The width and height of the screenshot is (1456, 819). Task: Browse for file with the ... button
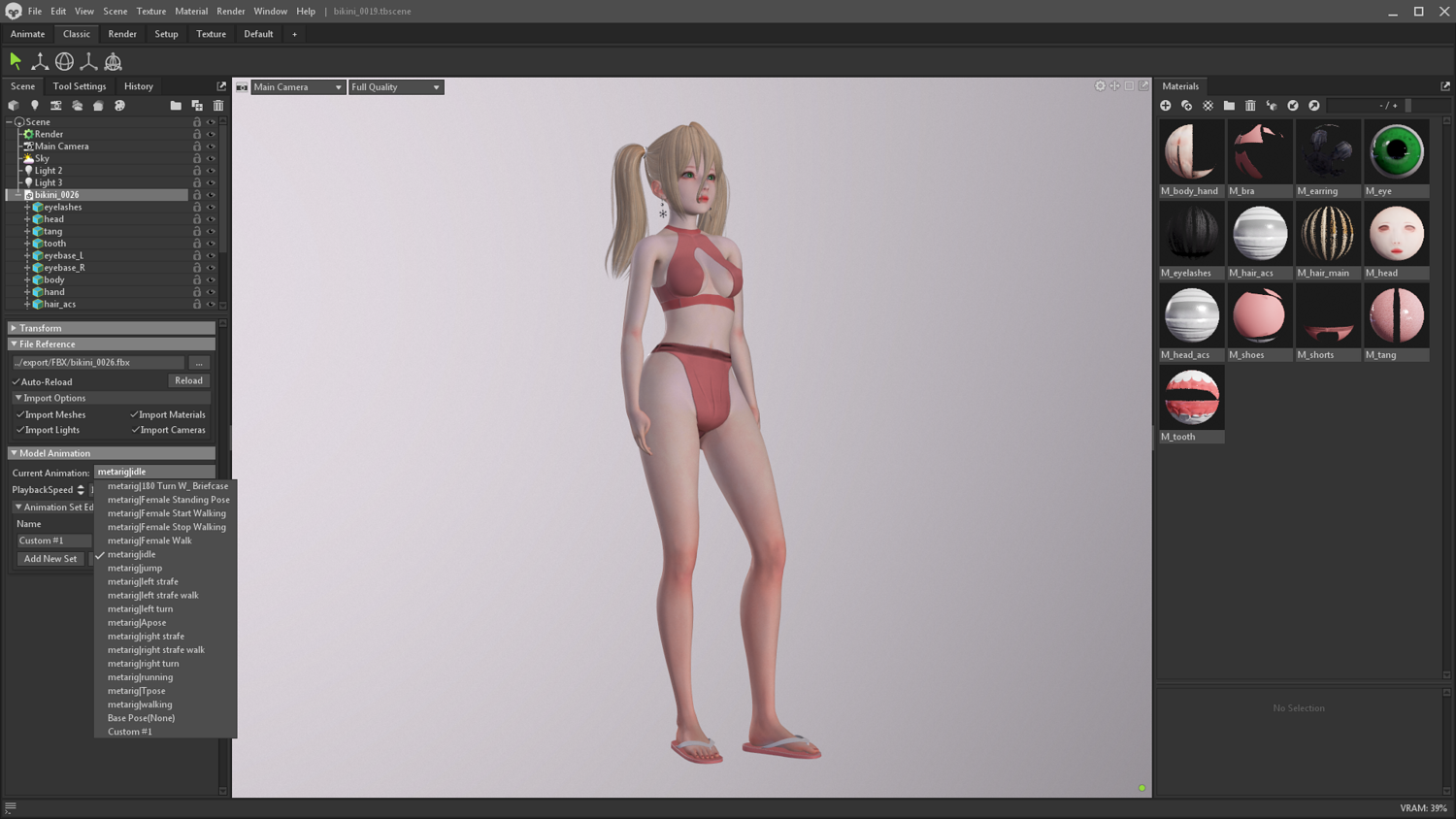pos(199,363)
